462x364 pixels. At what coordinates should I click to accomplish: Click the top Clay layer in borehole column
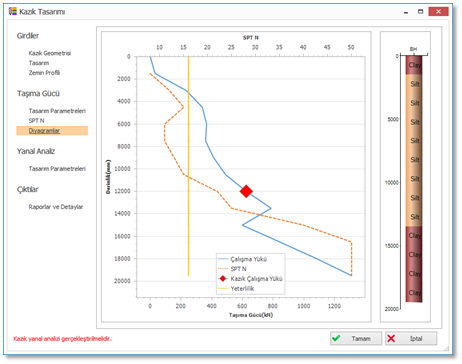414,65
